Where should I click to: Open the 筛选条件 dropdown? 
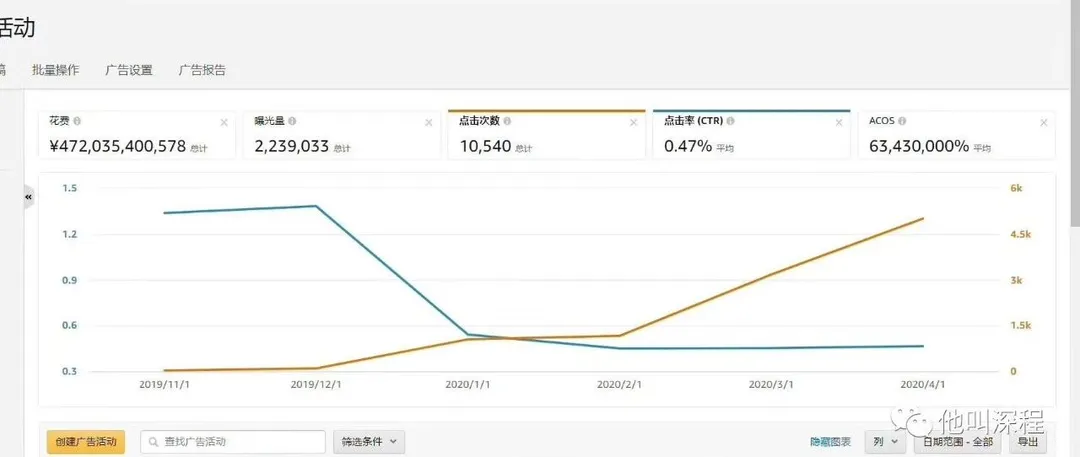click(x=369, y=442)
